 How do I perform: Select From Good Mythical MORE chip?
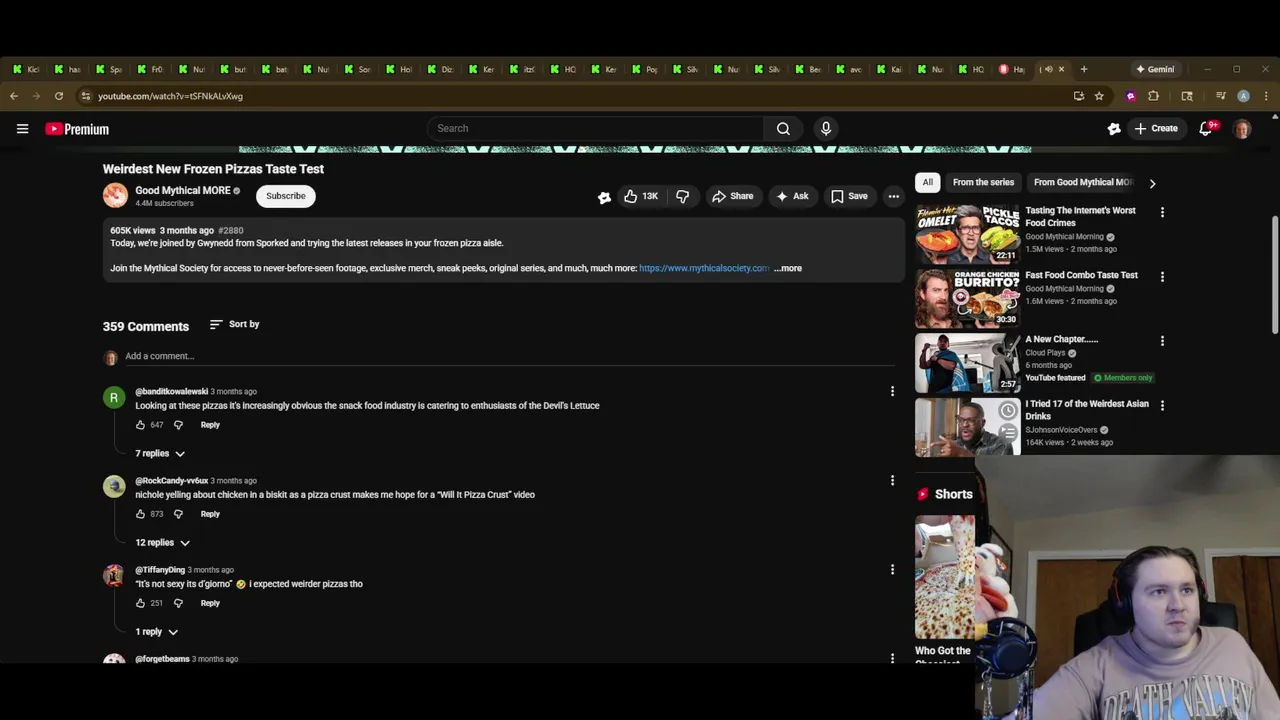[1082, 182]
